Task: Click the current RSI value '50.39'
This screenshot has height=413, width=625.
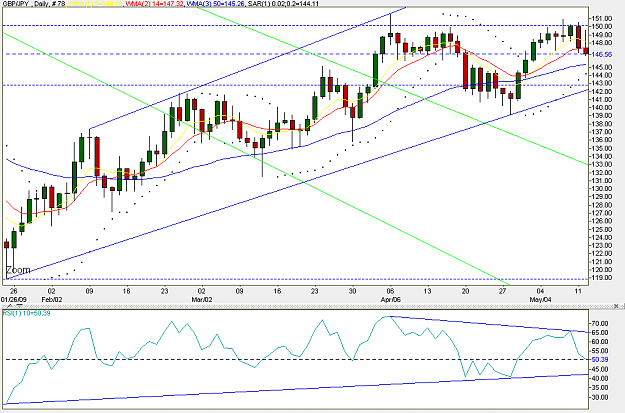Action: point(600,360)
